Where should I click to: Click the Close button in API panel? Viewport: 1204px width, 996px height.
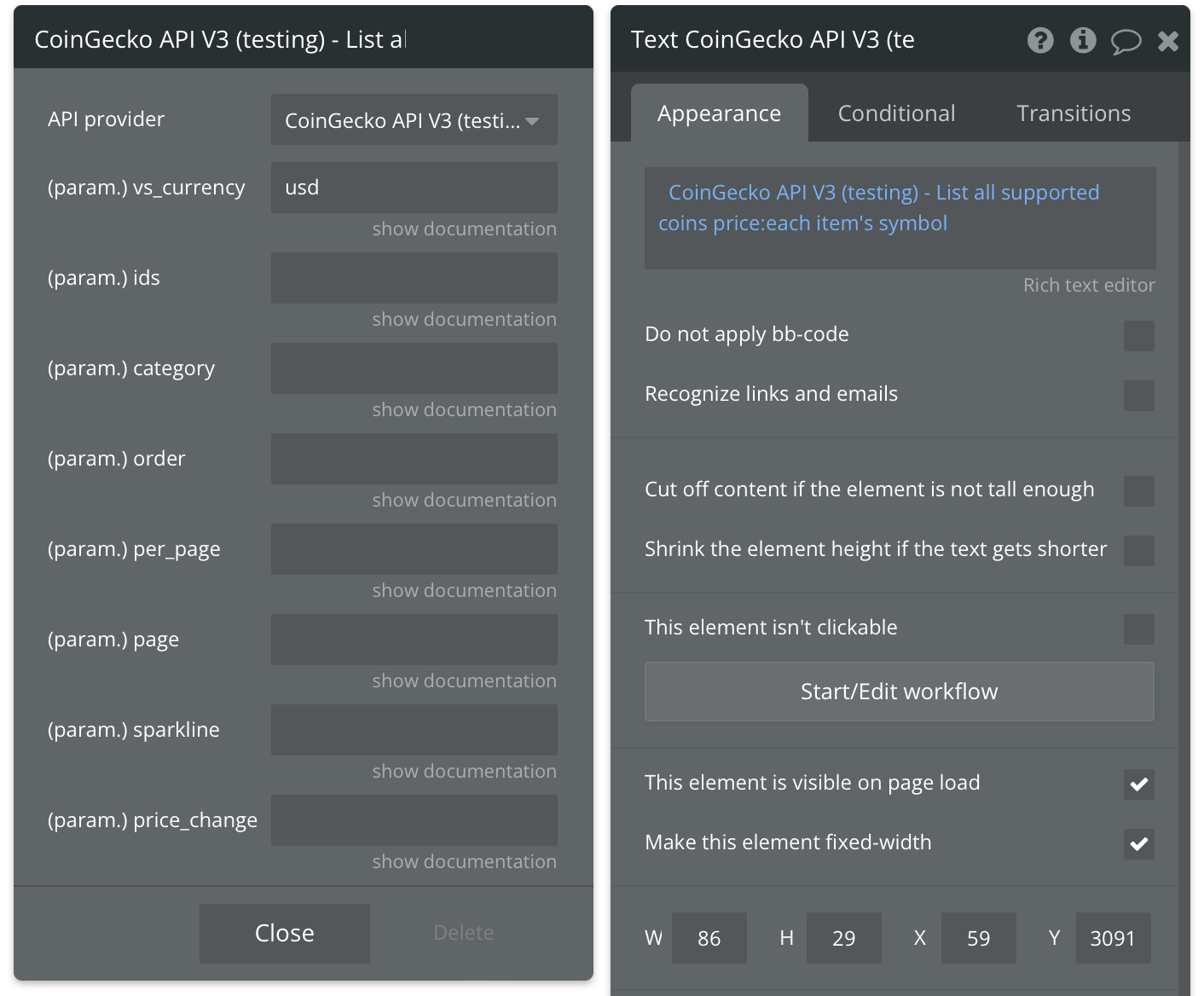tap(285, 934)
